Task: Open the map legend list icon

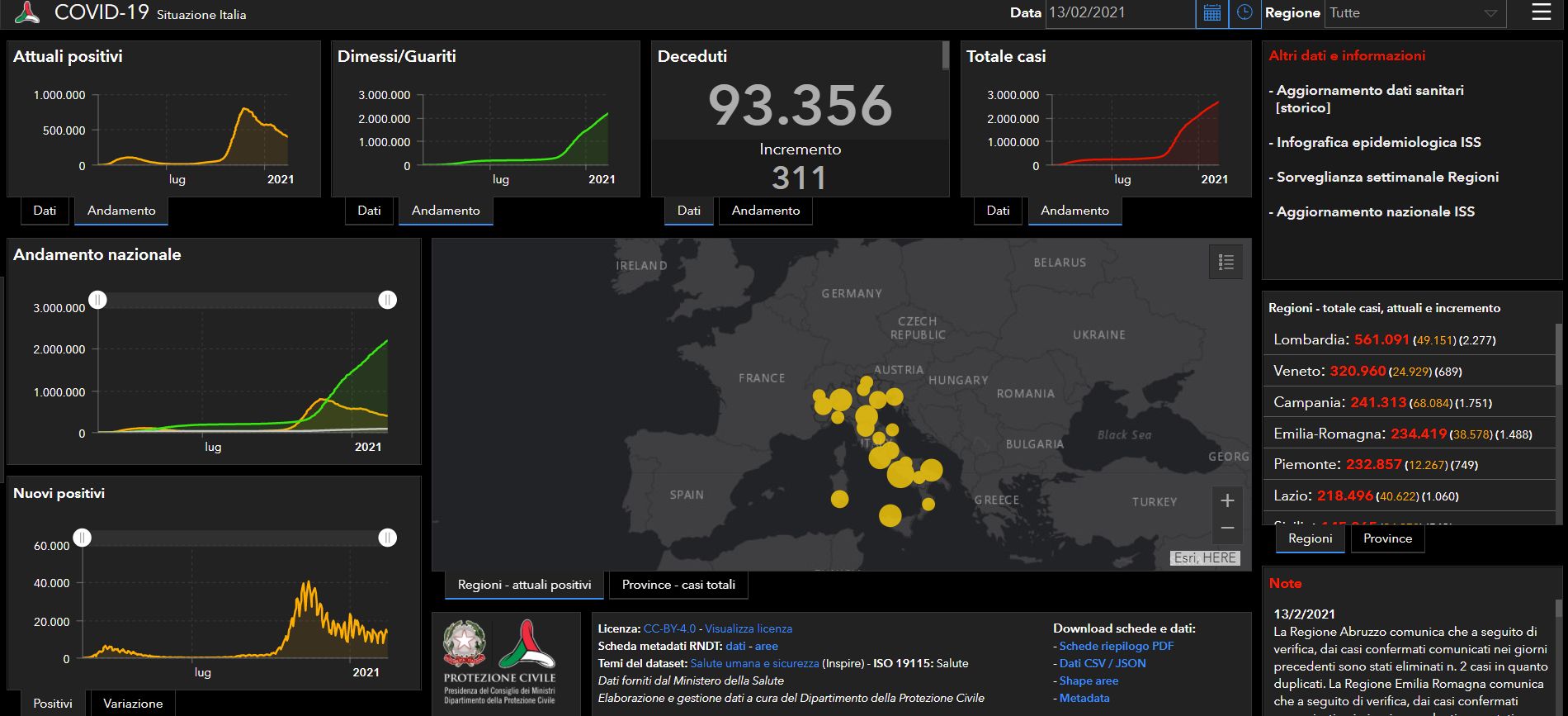Action: click(x=1226, y=262)
